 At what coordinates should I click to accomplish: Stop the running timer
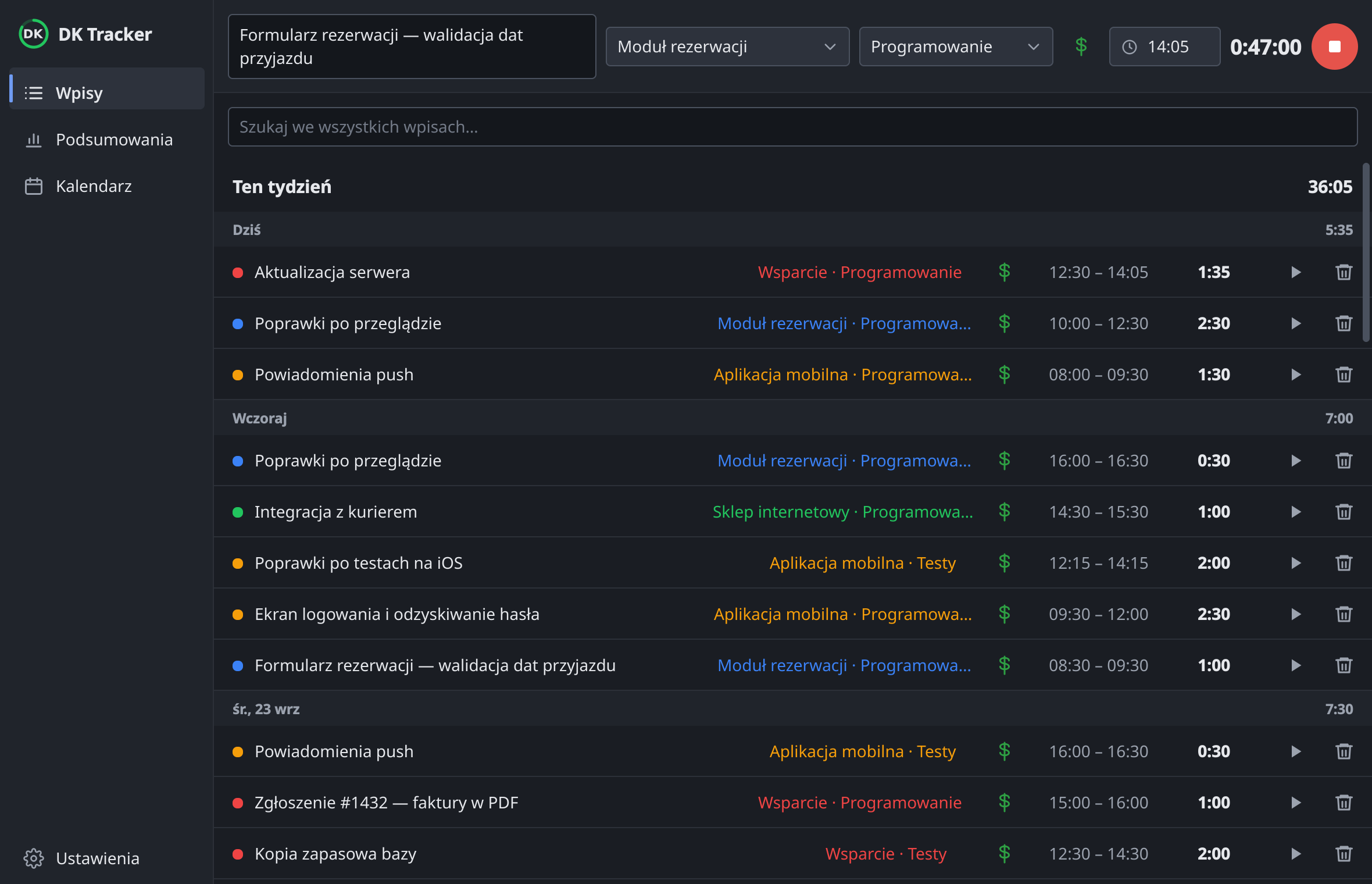coord(1334,47)
